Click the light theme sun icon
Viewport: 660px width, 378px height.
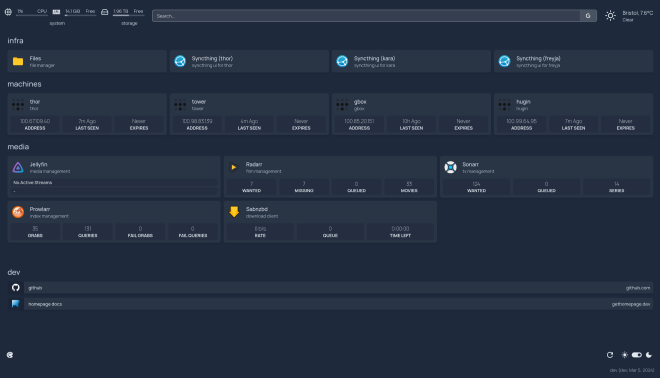click(x=625, y=355)
